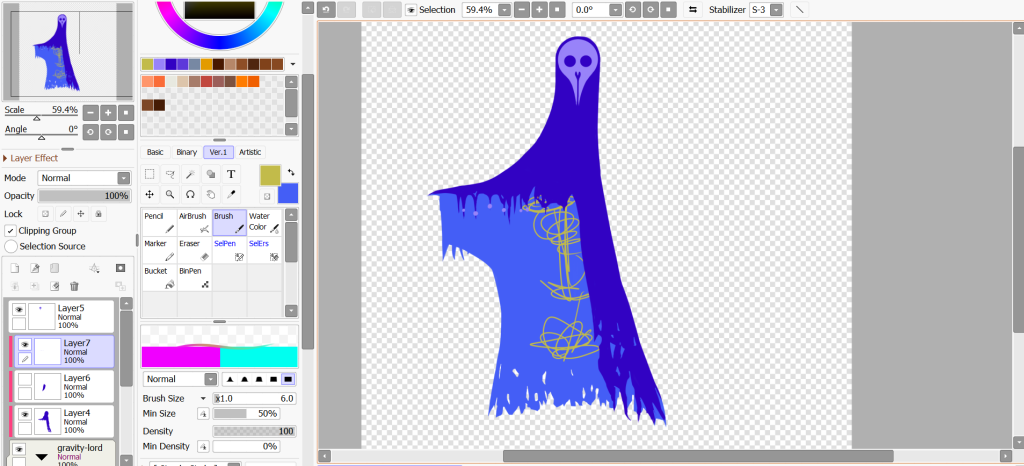Screen dimensions: 1024x466
Task: Hide the gravity-lord layer group
Action: pos(18,449)
